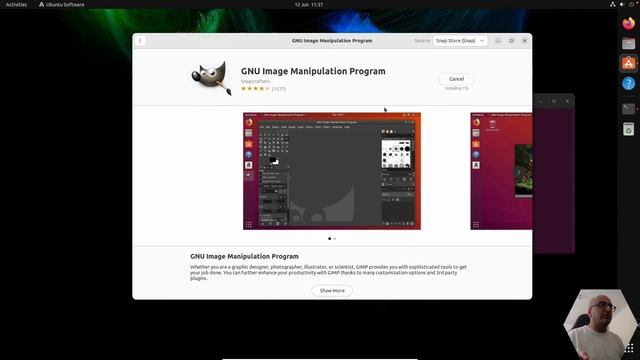Open Trash from the dock

tap(629, 129)
